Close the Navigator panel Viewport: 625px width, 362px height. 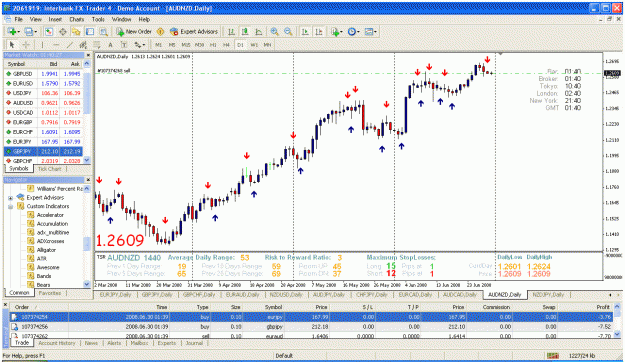pos(88,180)
